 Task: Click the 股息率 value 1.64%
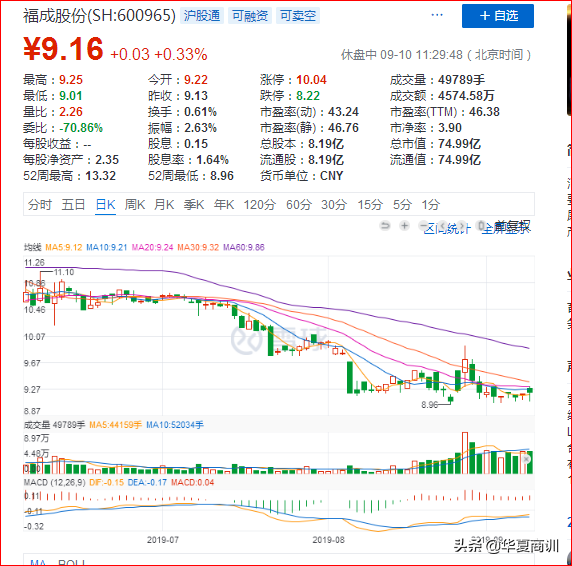[212, 160]
